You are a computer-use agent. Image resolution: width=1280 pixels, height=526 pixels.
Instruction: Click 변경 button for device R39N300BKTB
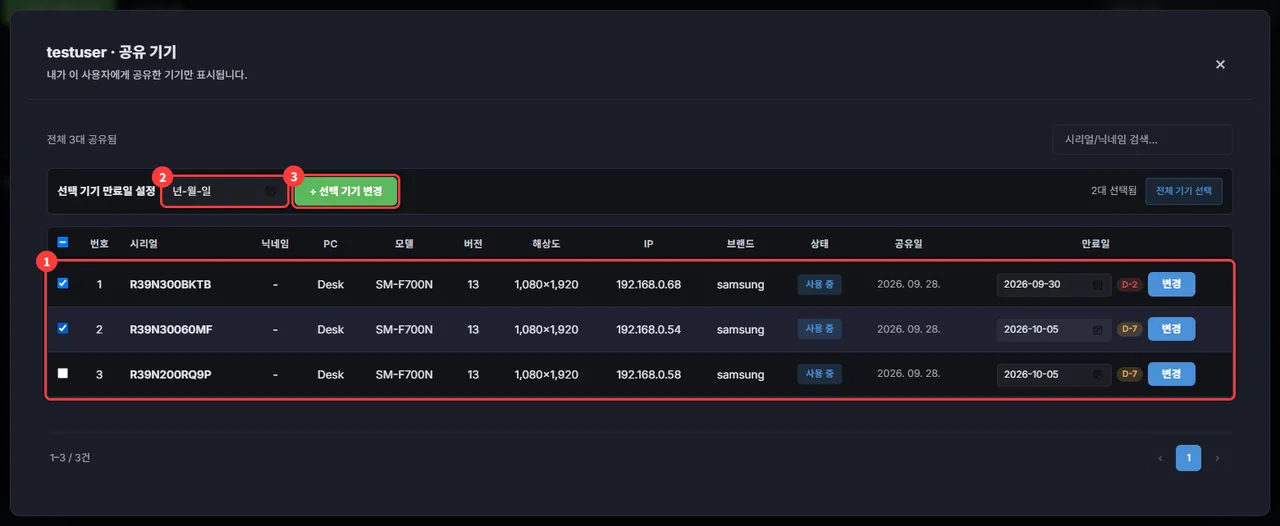point(1171,284)
